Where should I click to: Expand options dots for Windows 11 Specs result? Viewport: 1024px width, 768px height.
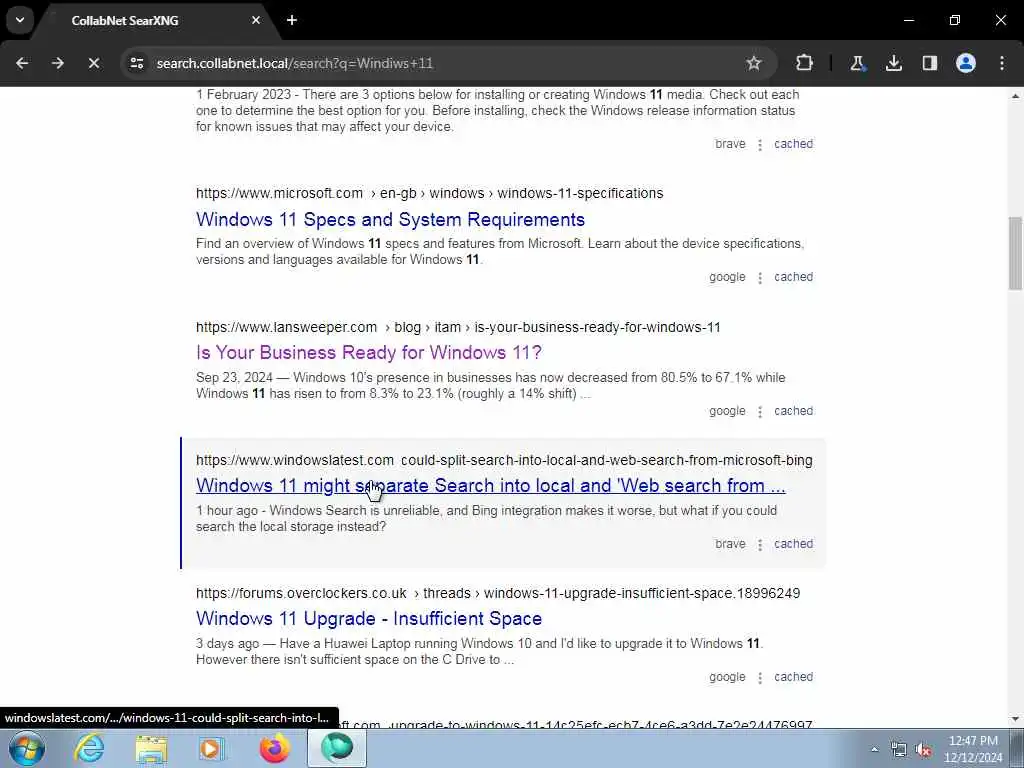[760, 278]
